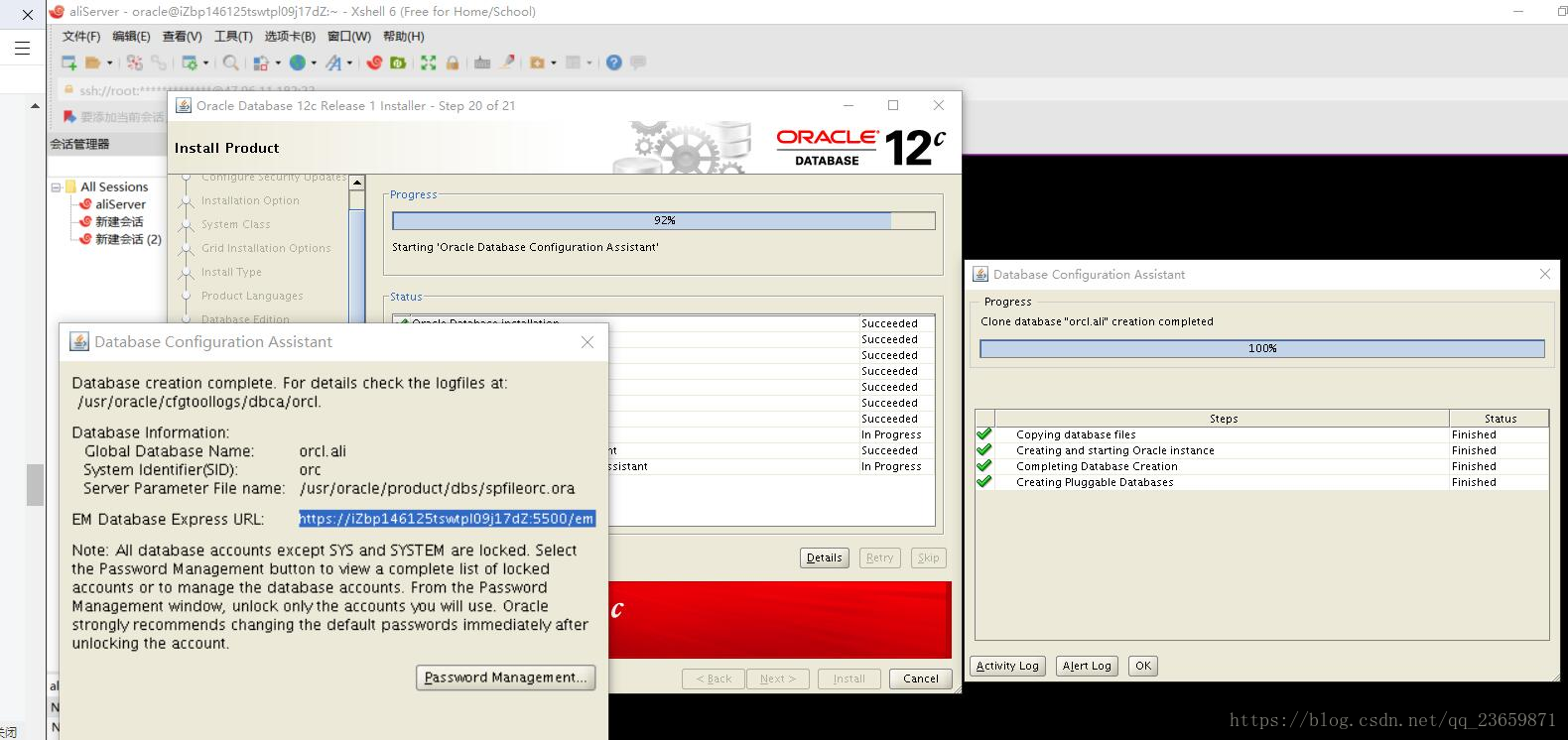The width and height of the screenshot is (1568, 740).
Task: Click OK in the Database Configuration Assistant window
Action: click(x=1143, y=666)
